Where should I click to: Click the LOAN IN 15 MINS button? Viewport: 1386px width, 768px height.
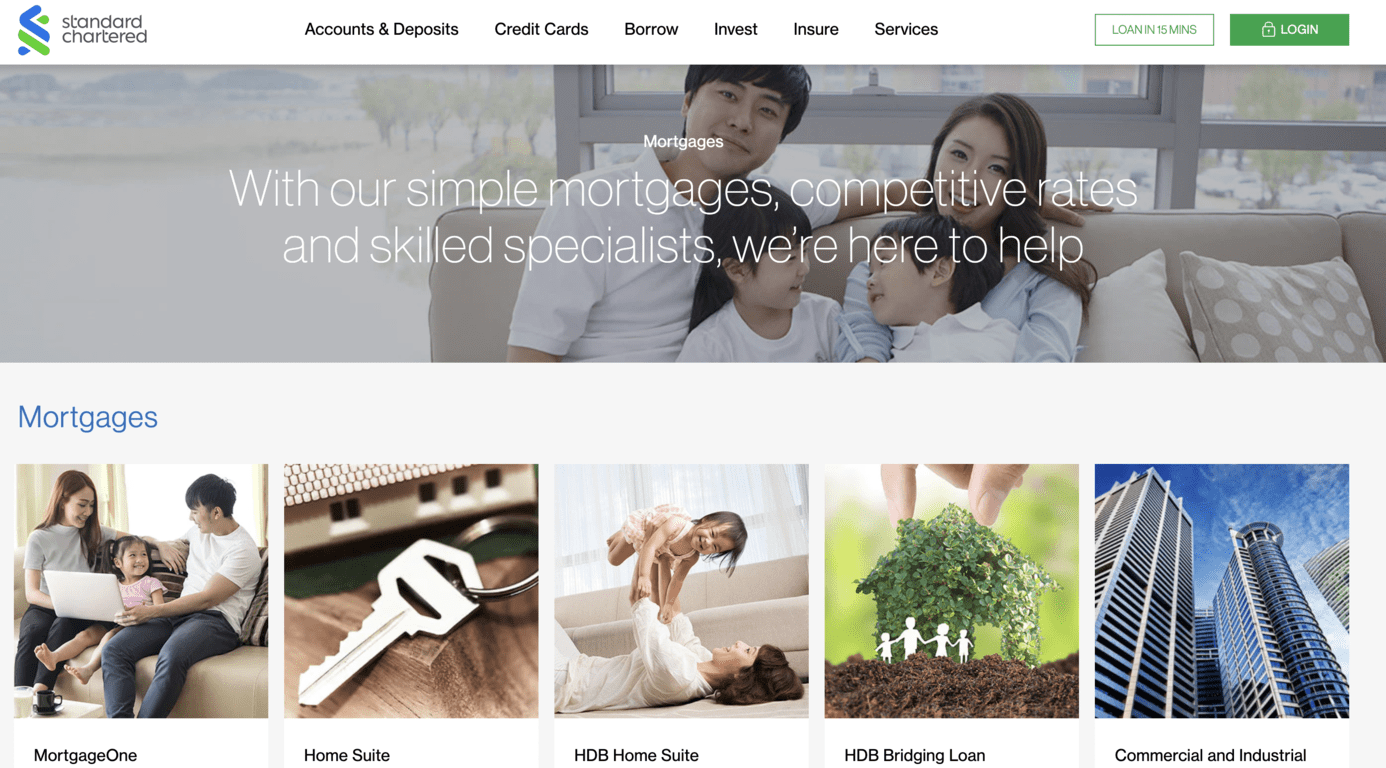click(1154, 30)
